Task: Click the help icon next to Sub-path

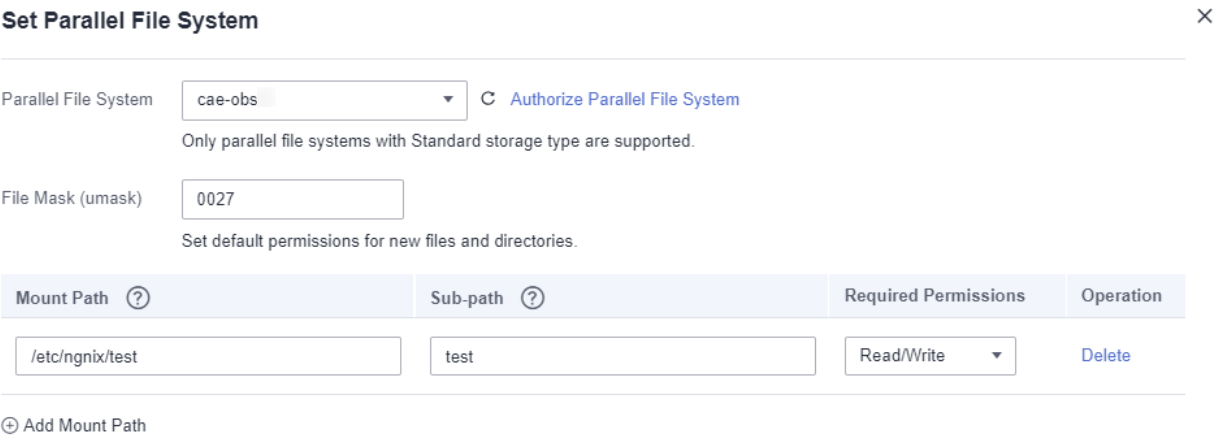Action: click(x=527, y=297)
